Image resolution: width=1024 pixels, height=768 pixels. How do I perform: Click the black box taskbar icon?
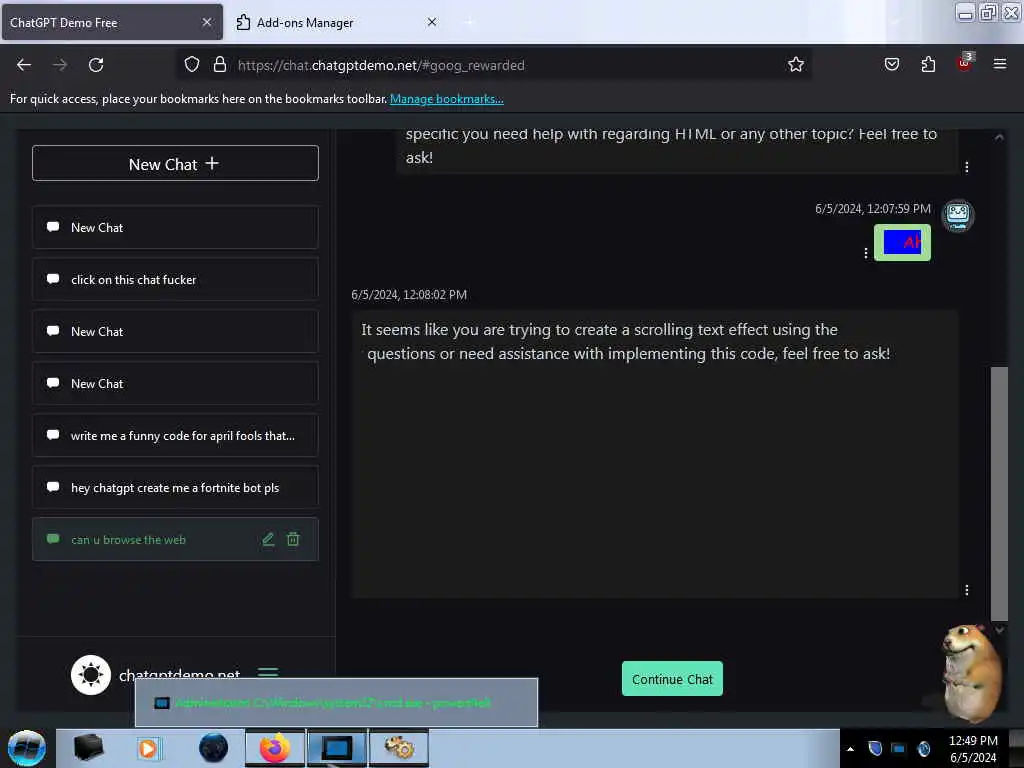pyautogui.click(x=88, y=748)
